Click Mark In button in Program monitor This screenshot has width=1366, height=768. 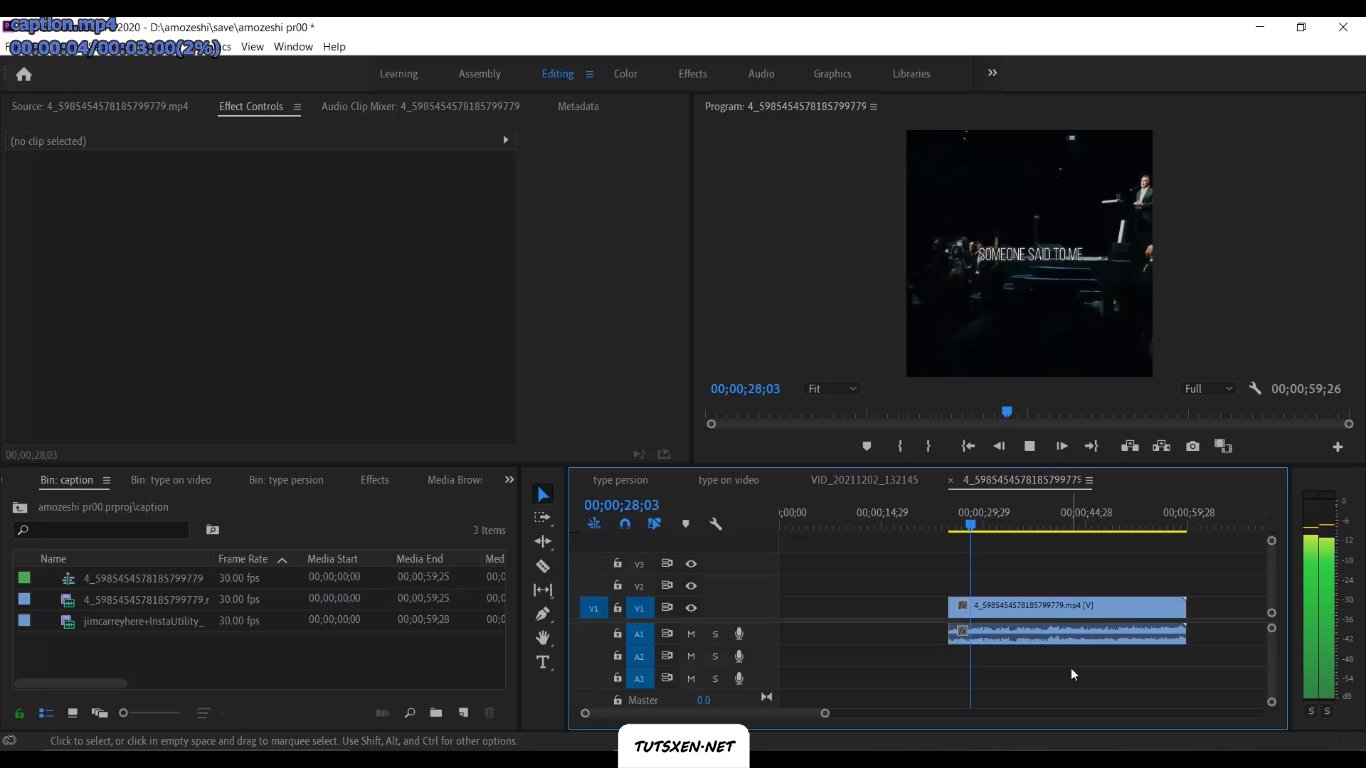[x=900, y=446]
